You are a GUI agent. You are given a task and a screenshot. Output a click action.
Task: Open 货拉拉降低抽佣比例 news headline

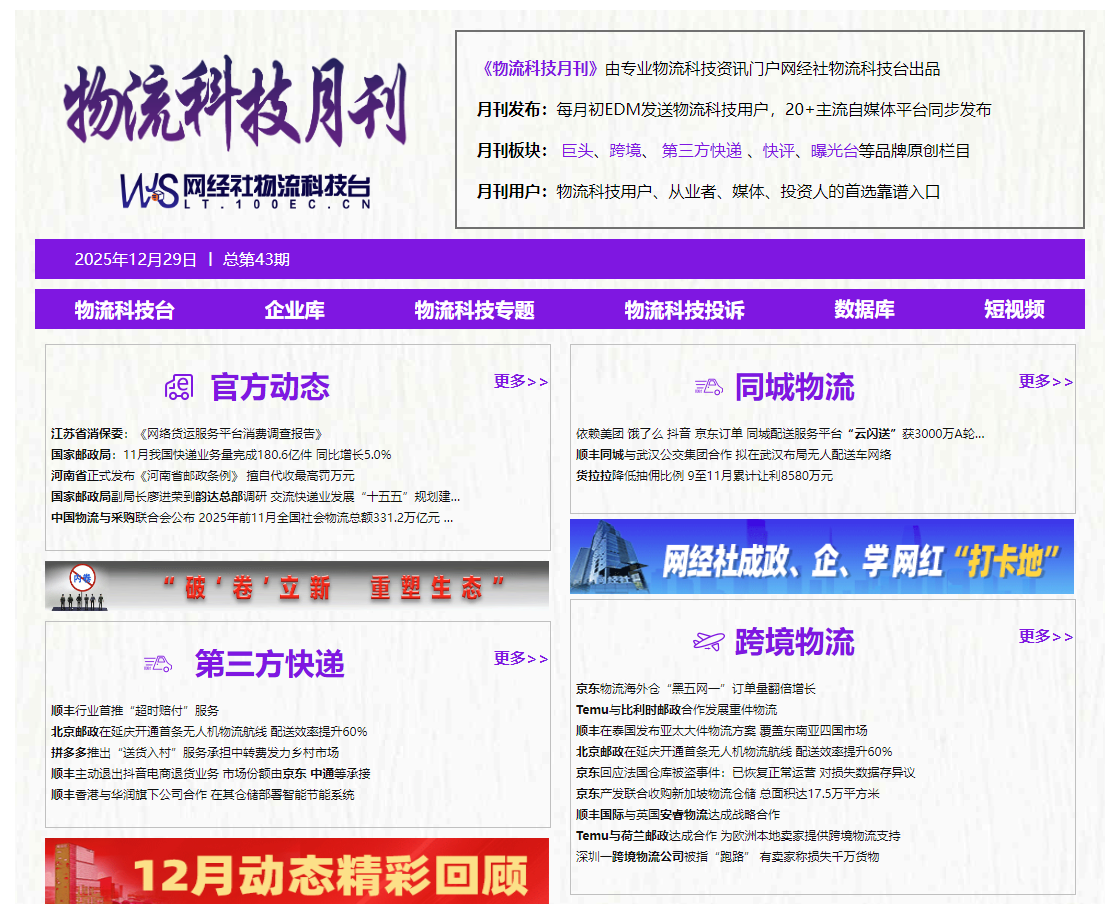click(x=704, y=476)
